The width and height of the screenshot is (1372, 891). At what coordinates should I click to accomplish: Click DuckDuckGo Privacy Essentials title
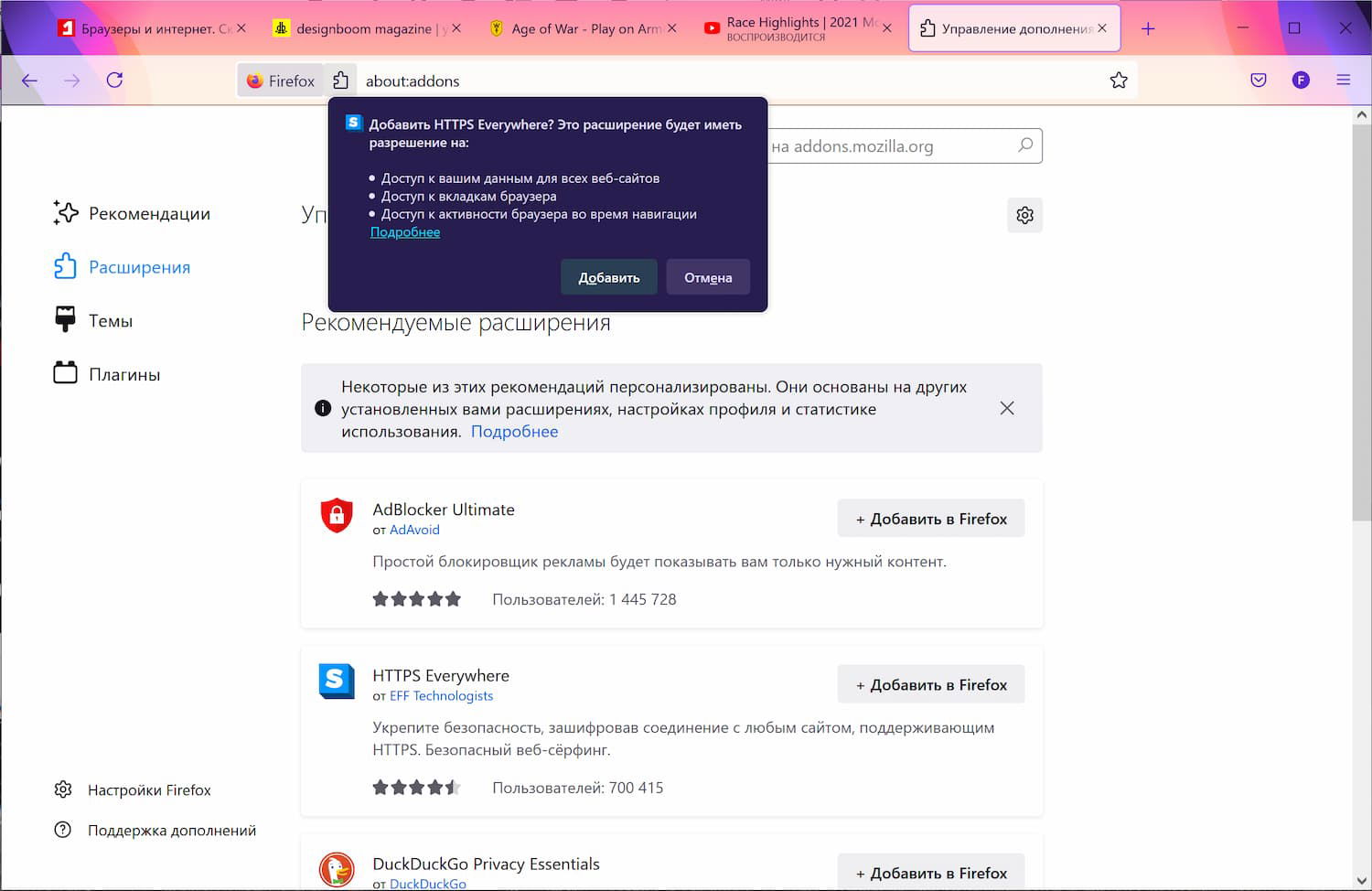(486, 864)
